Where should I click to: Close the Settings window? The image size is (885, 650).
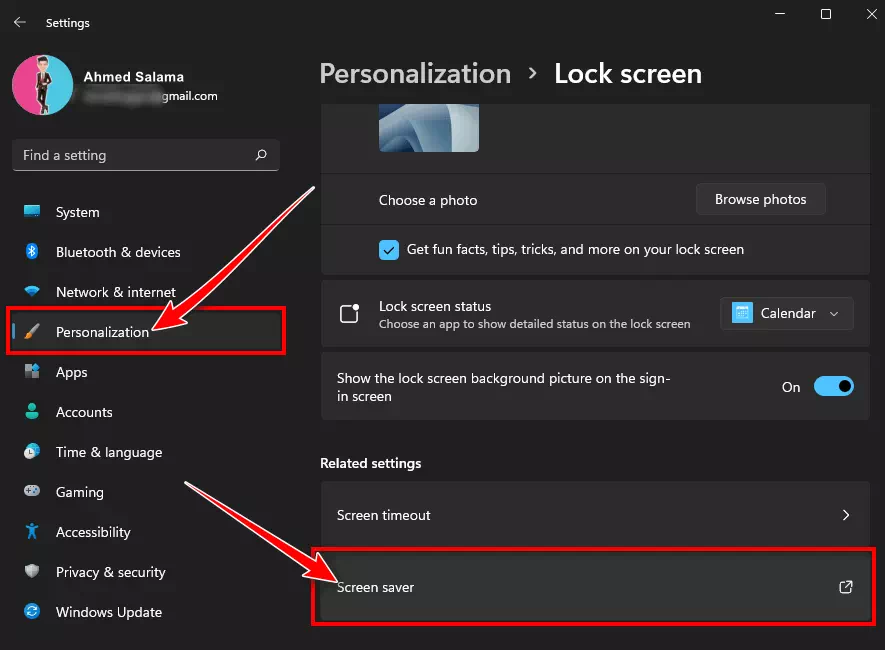pos(871,14)
